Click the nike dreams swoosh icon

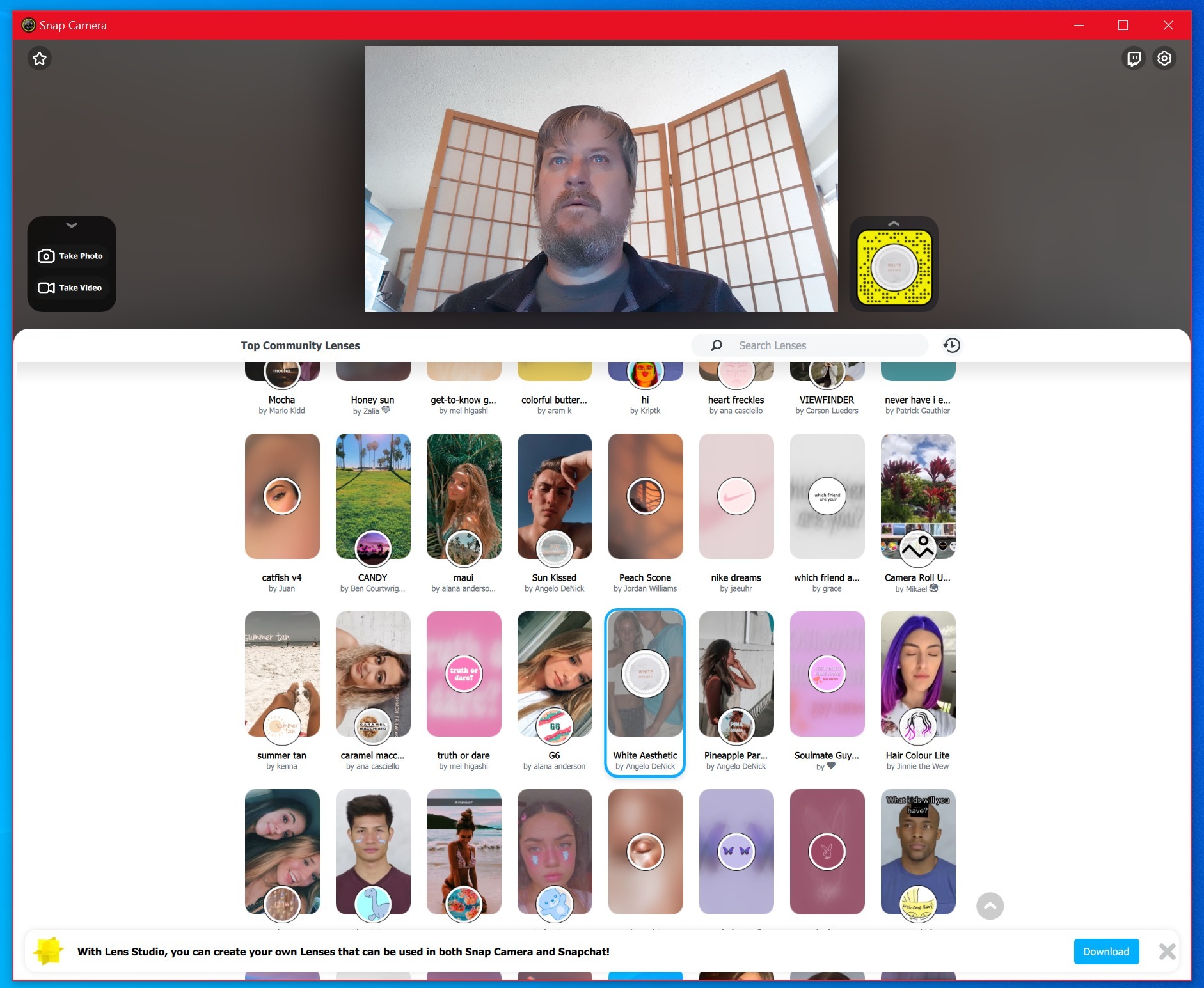click(x=736, y=496)
